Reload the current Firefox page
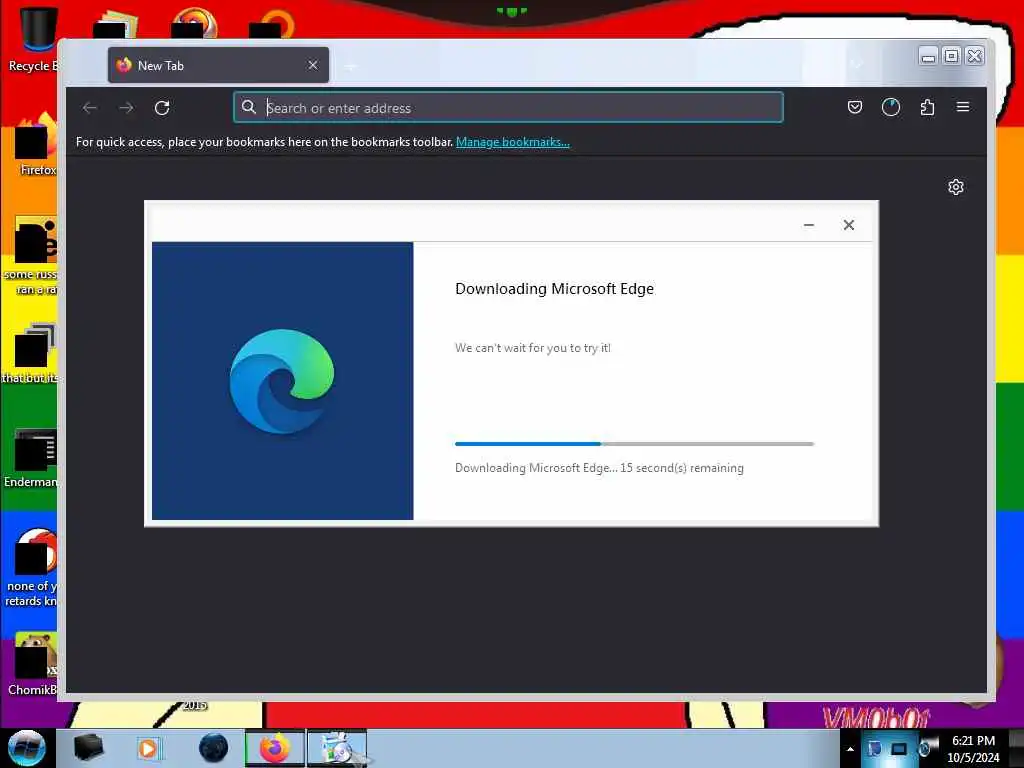Screen dimensions: 1024x768 (162, 108)
